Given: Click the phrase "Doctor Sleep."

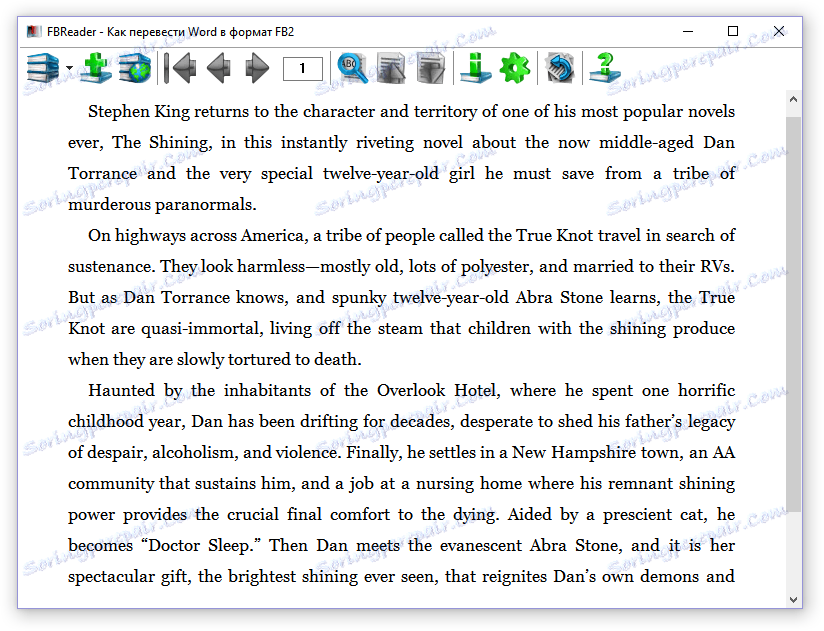Looking at the screenshot, I should 201,545.
